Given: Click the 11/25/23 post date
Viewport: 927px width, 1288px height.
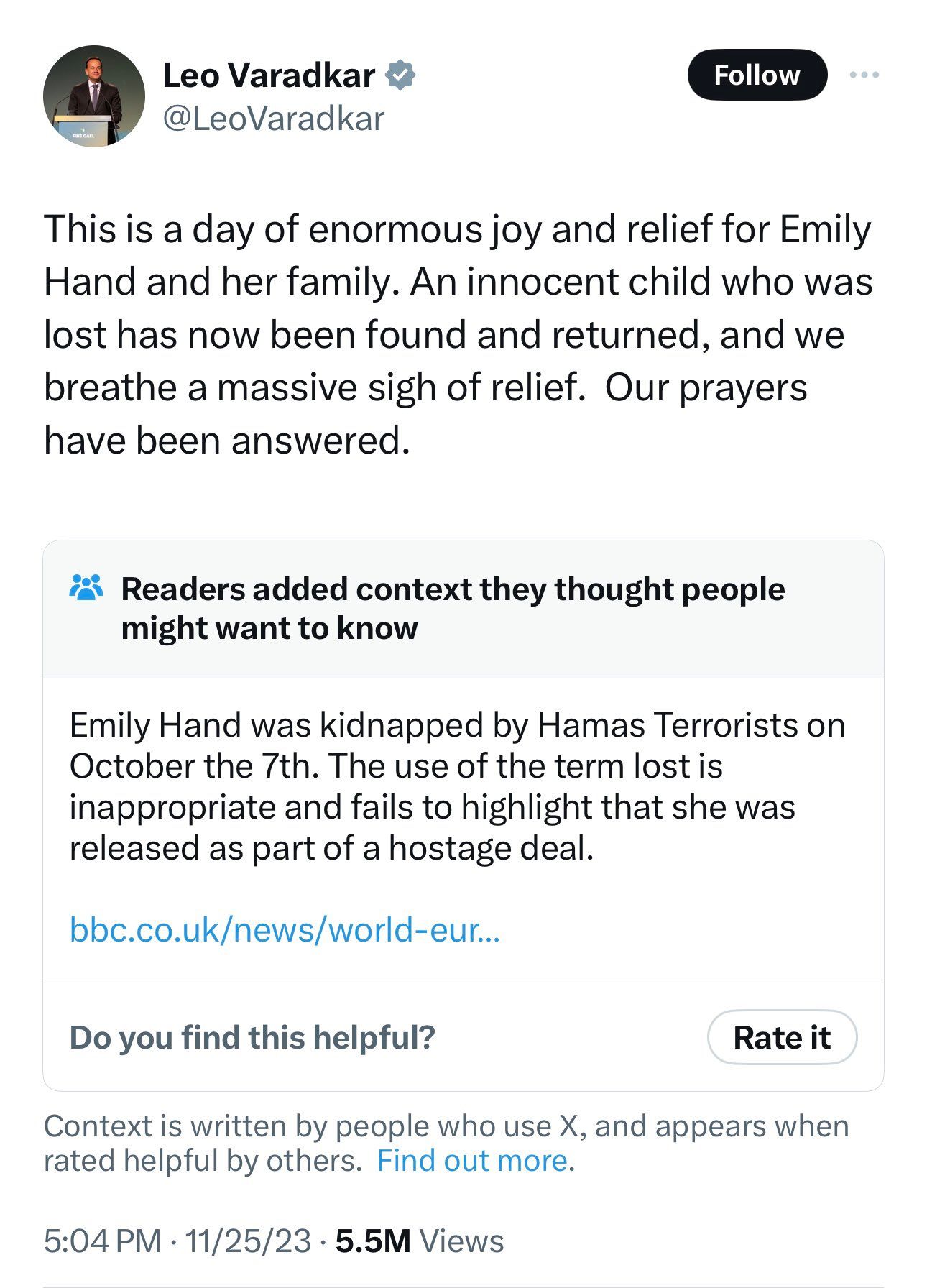Looking at the screenshot, I should click(x=248, y=1241).
